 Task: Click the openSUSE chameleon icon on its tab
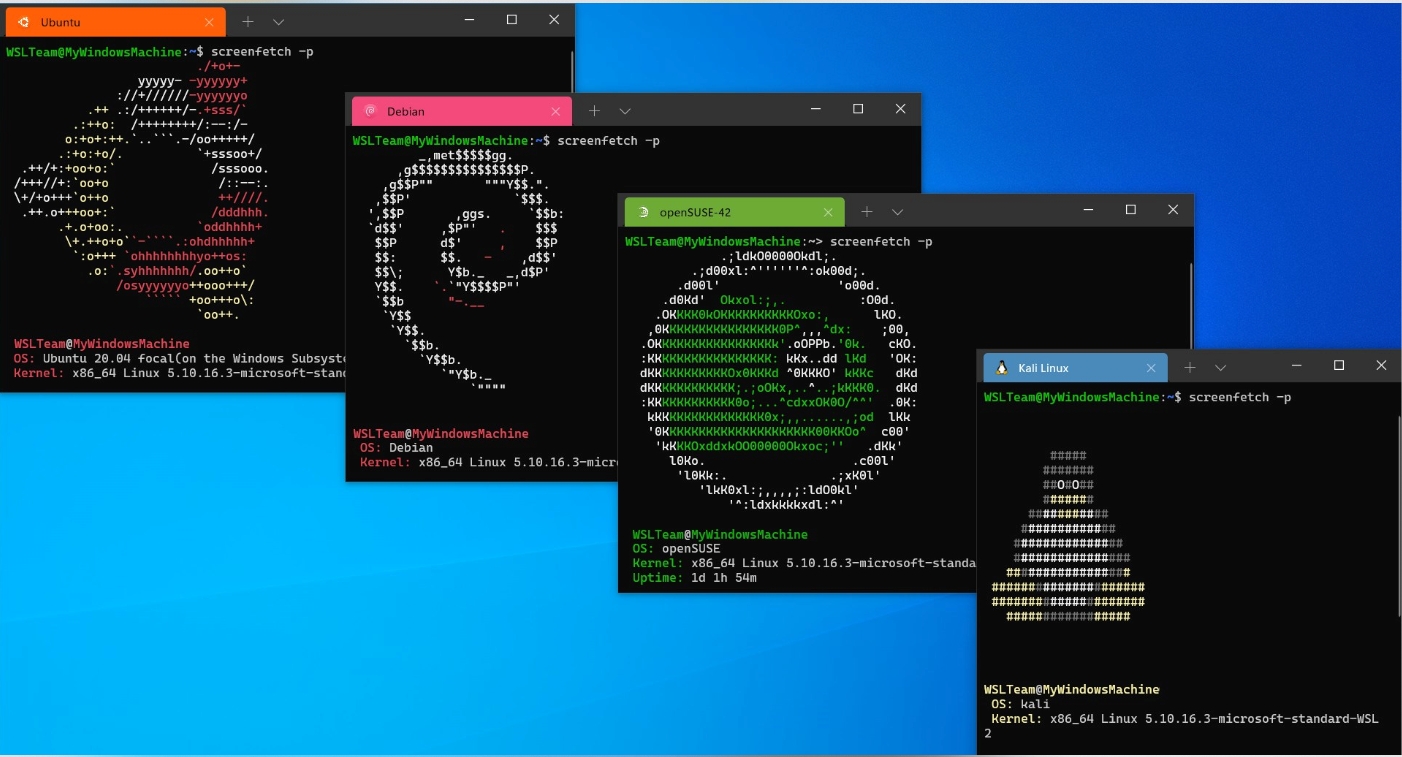644,212
